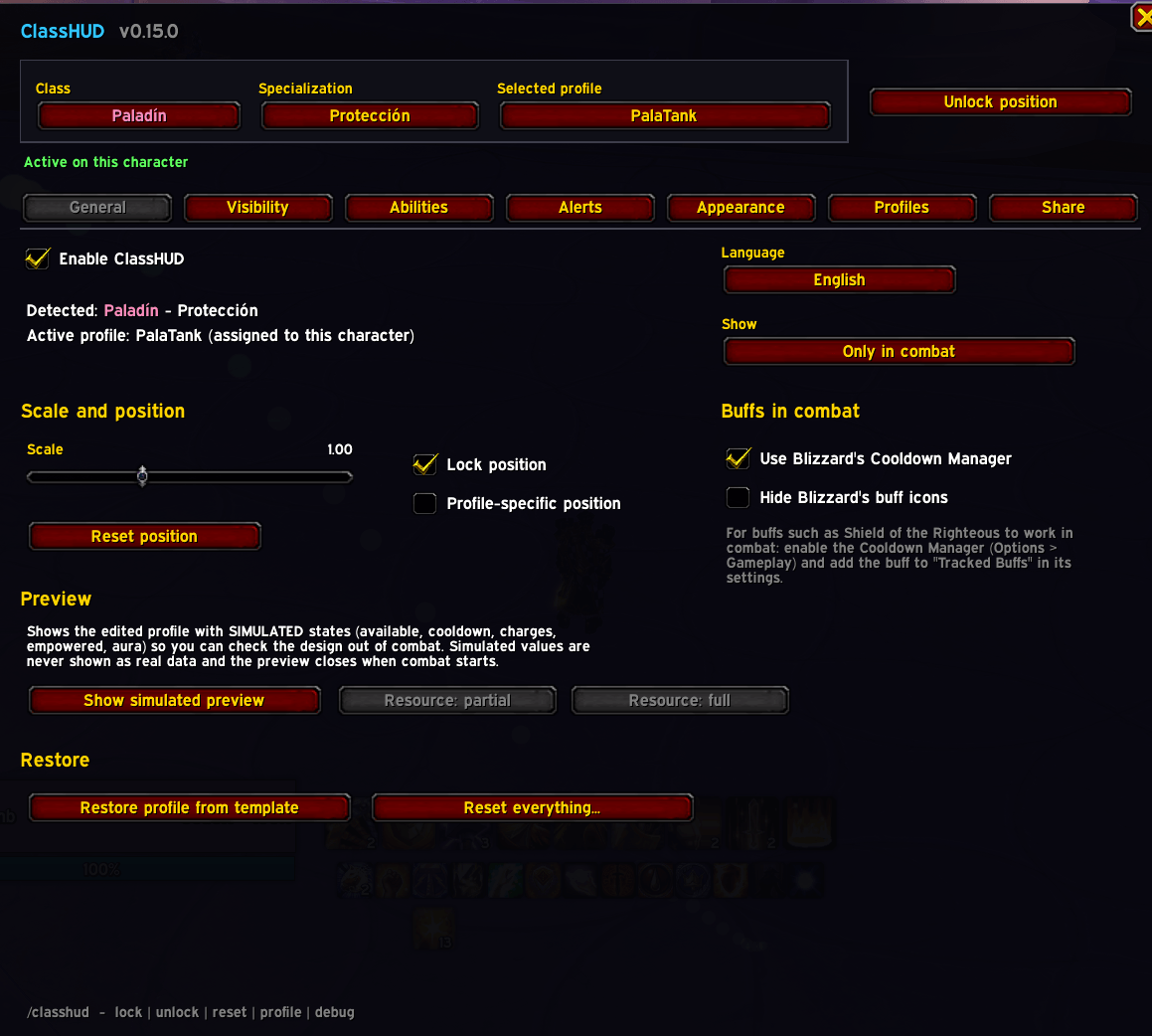Viewport: 1152px width, 1036px height.
Task: Click the Detected: Paladín - Protección line
Action: coord(142,310)
